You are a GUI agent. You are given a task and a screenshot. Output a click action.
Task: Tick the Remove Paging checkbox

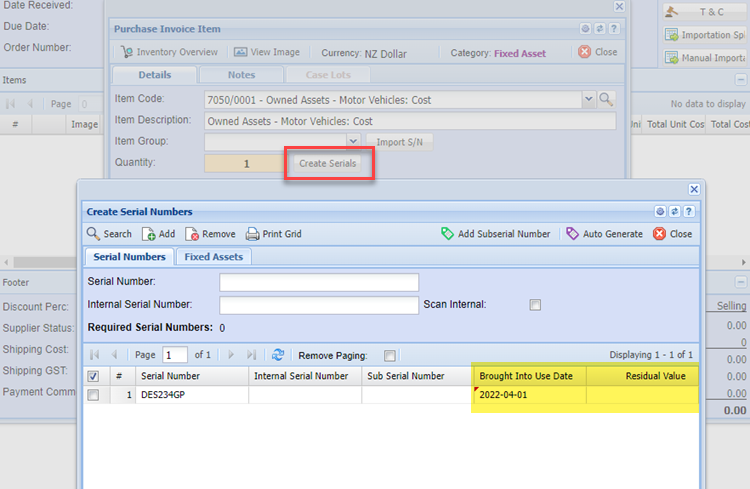pyautogui.click(x=390, y=355)
